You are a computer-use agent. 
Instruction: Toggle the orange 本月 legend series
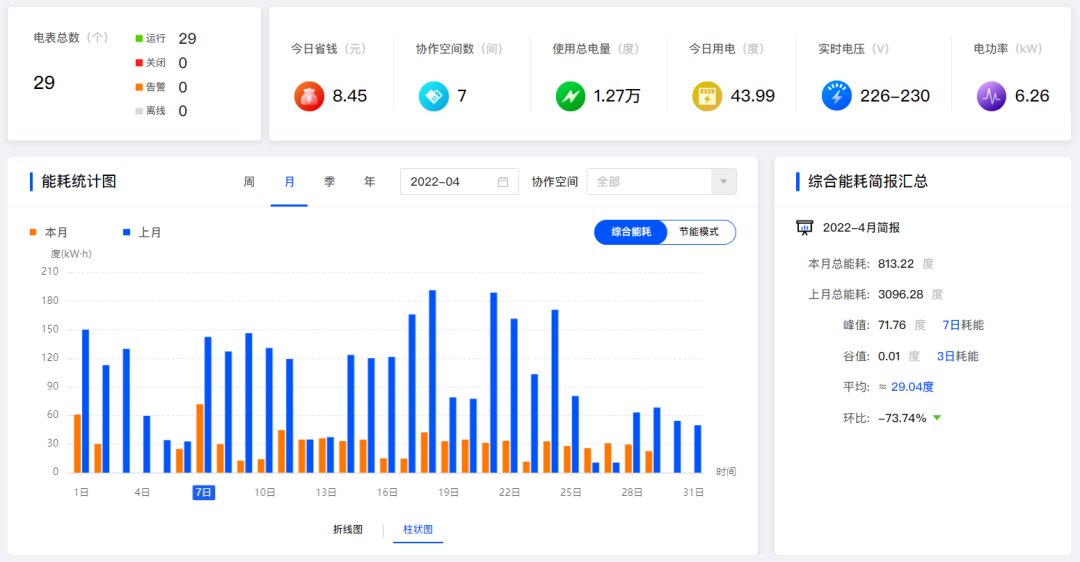pos(48,233)
